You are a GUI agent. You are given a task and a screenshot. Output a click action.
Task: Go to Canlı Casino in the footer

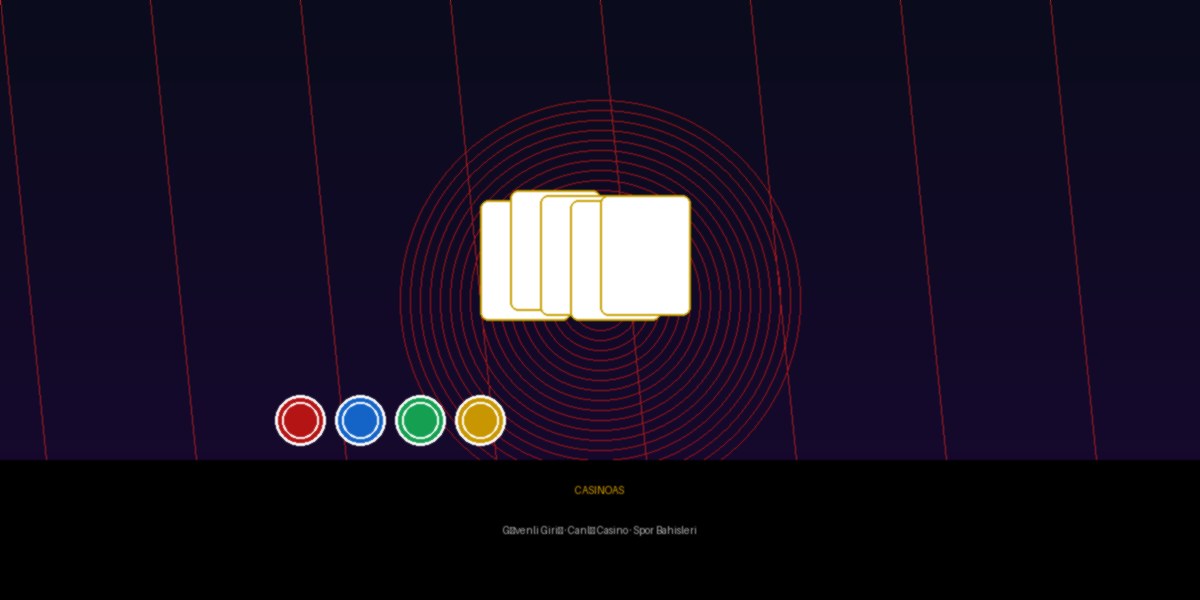[598, 530]
